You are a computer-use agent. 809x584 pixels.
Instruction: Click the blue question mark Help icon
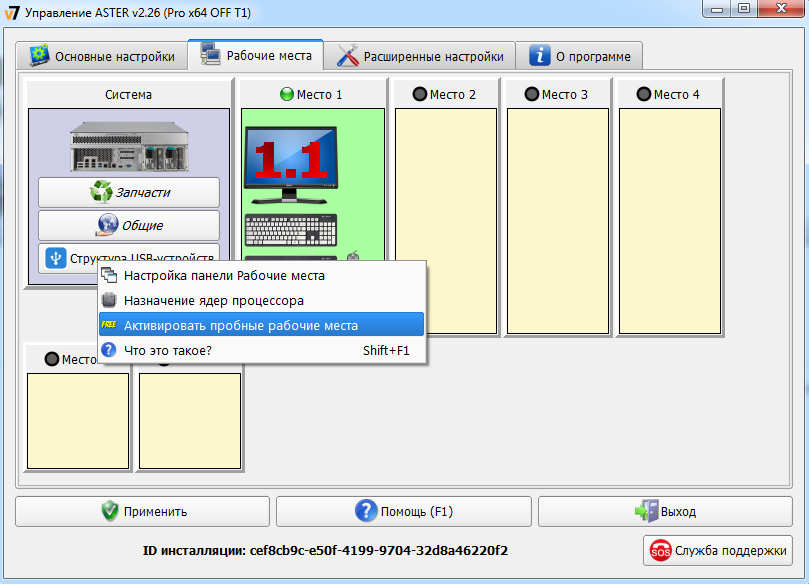click(x=366, y=511)
